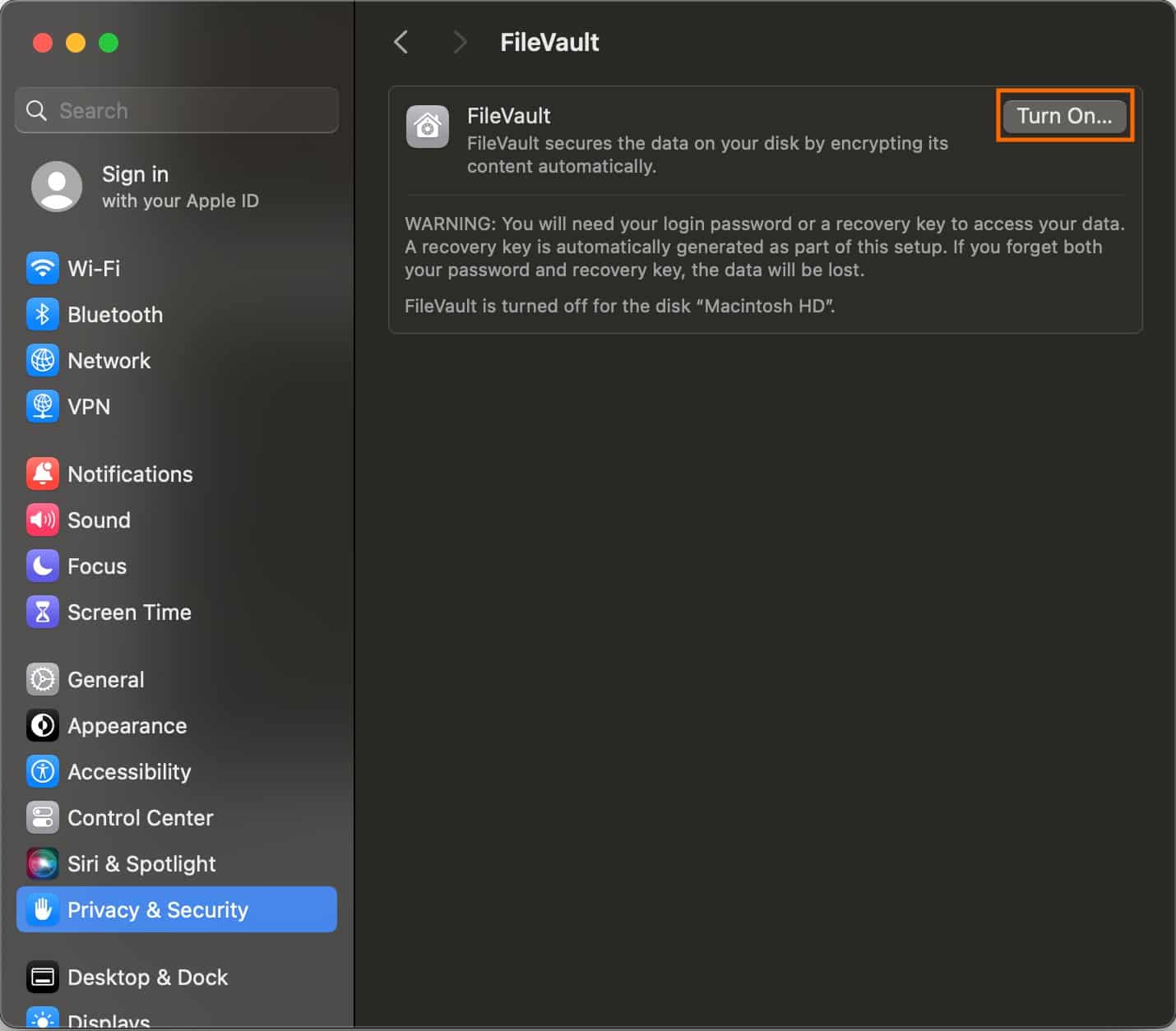
Task: Go forward with the forward chevron
Action: 460,42
